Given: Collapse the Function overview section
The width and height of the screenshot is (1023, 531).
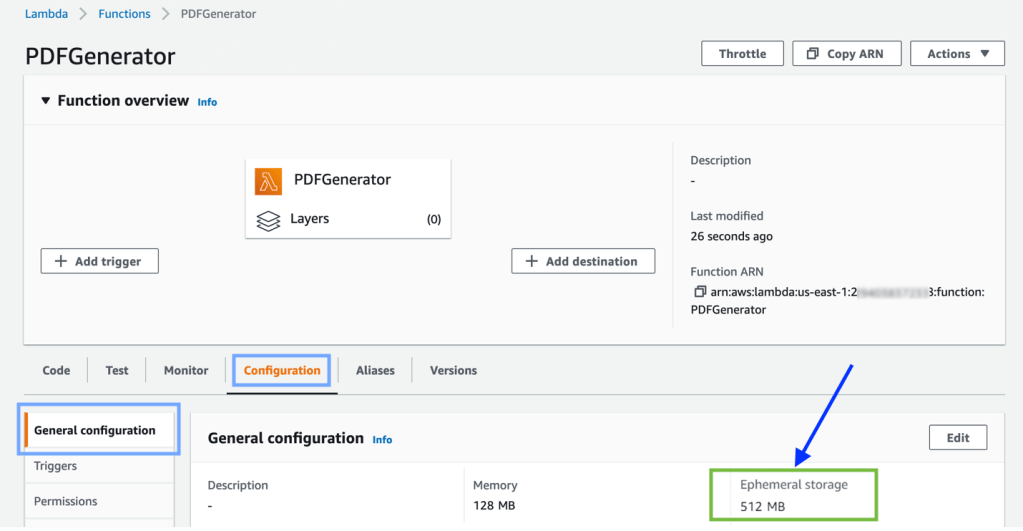Looking at the screenshot, I should click(45, 101).
